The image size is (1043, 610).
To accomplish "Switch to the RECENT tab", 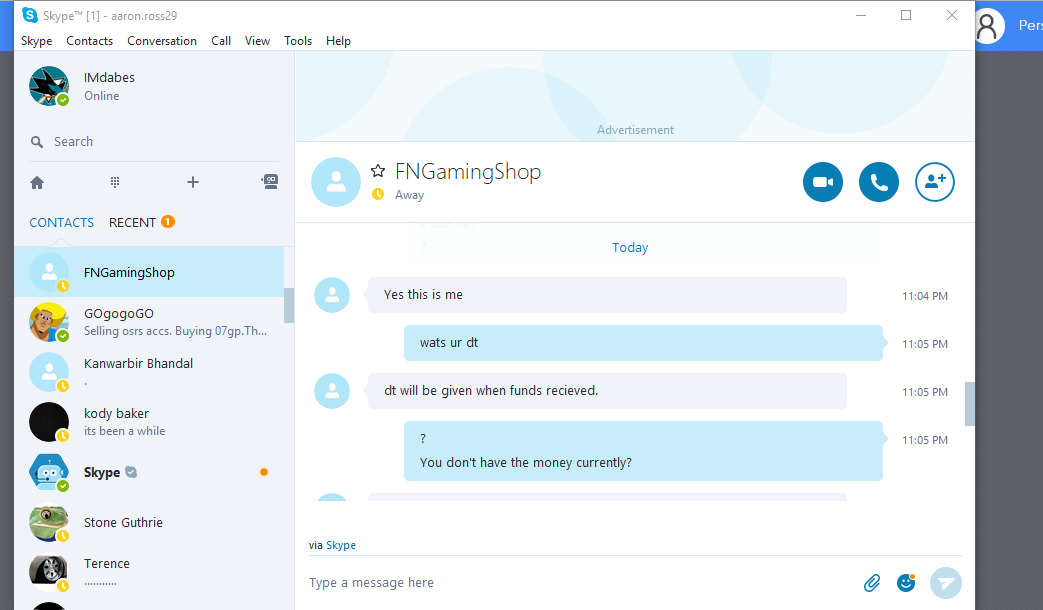I will pos(132,222).
